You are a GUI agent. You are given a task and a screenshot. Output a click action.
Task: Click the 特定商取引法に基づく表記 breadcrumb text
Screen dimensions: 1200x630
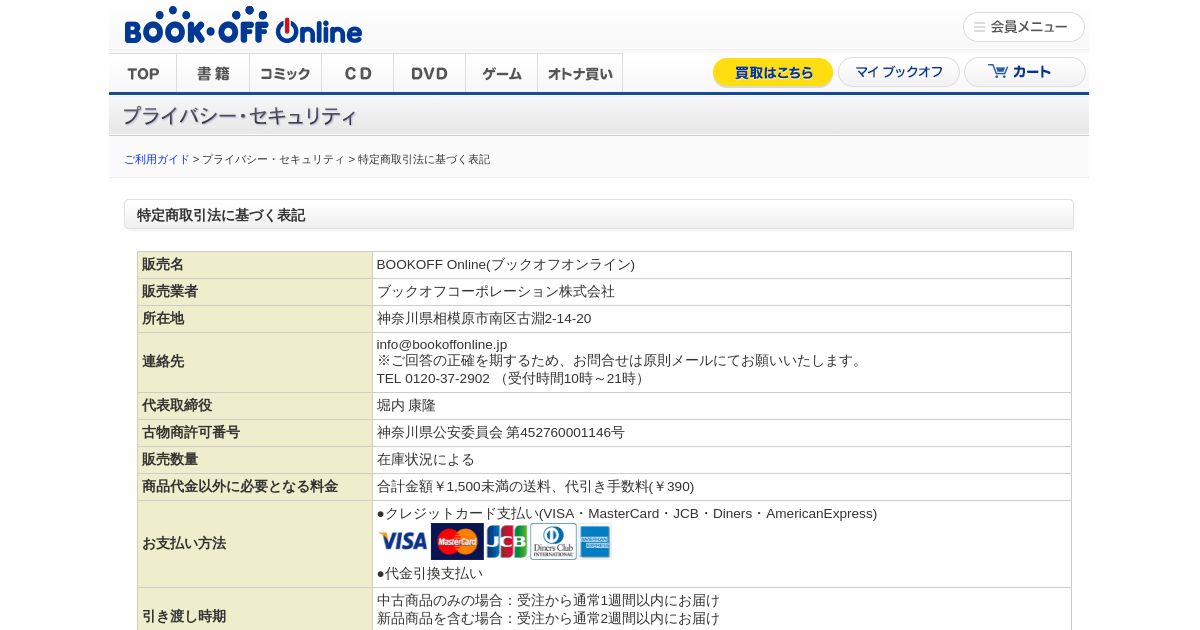click(x=424, y=160)
